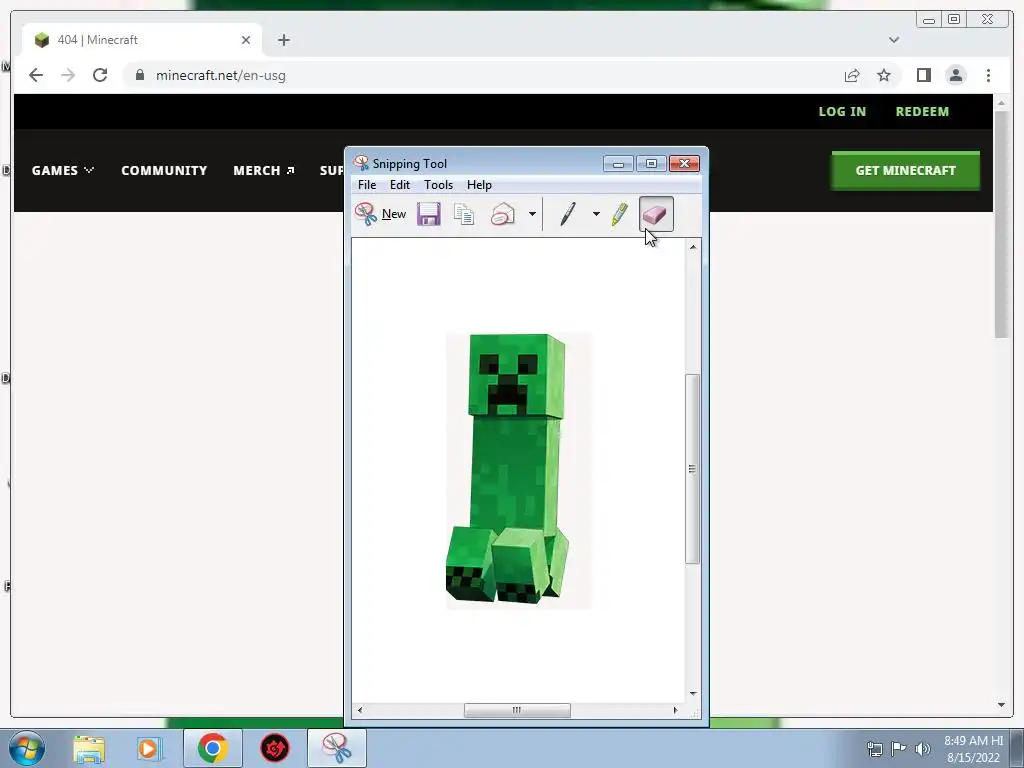1024x768 pixels.
Task: Select the yellow Highlighter tool
Action: [x=620, y=214]
